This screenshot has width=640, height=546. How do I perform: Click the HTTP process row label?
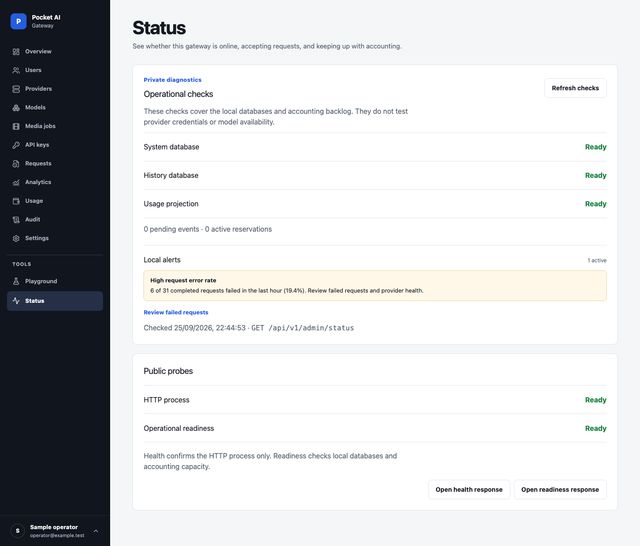(166, 400)
